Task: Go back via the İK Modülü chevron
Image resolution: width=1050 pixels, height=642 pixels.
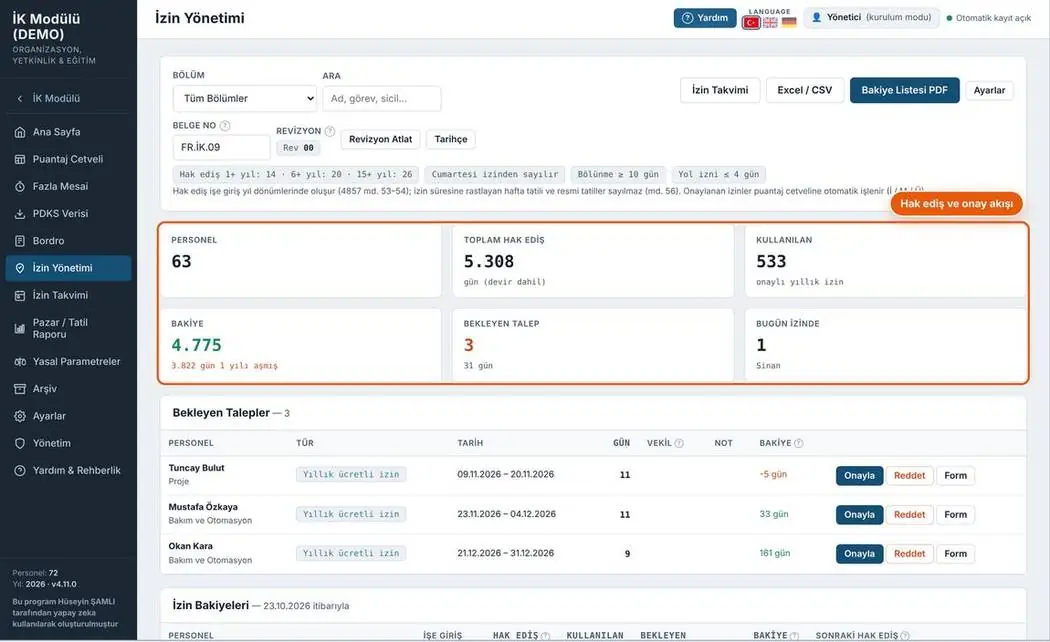Action: click(x=19, y=98)
